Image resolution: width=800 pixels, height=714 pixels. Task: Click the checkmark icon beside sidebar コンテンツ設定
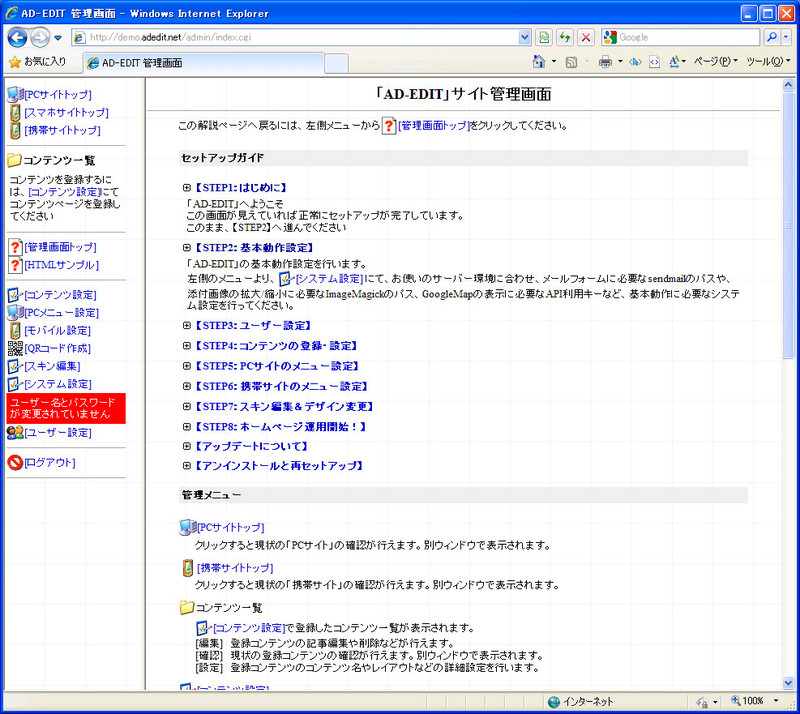[15, 295]
